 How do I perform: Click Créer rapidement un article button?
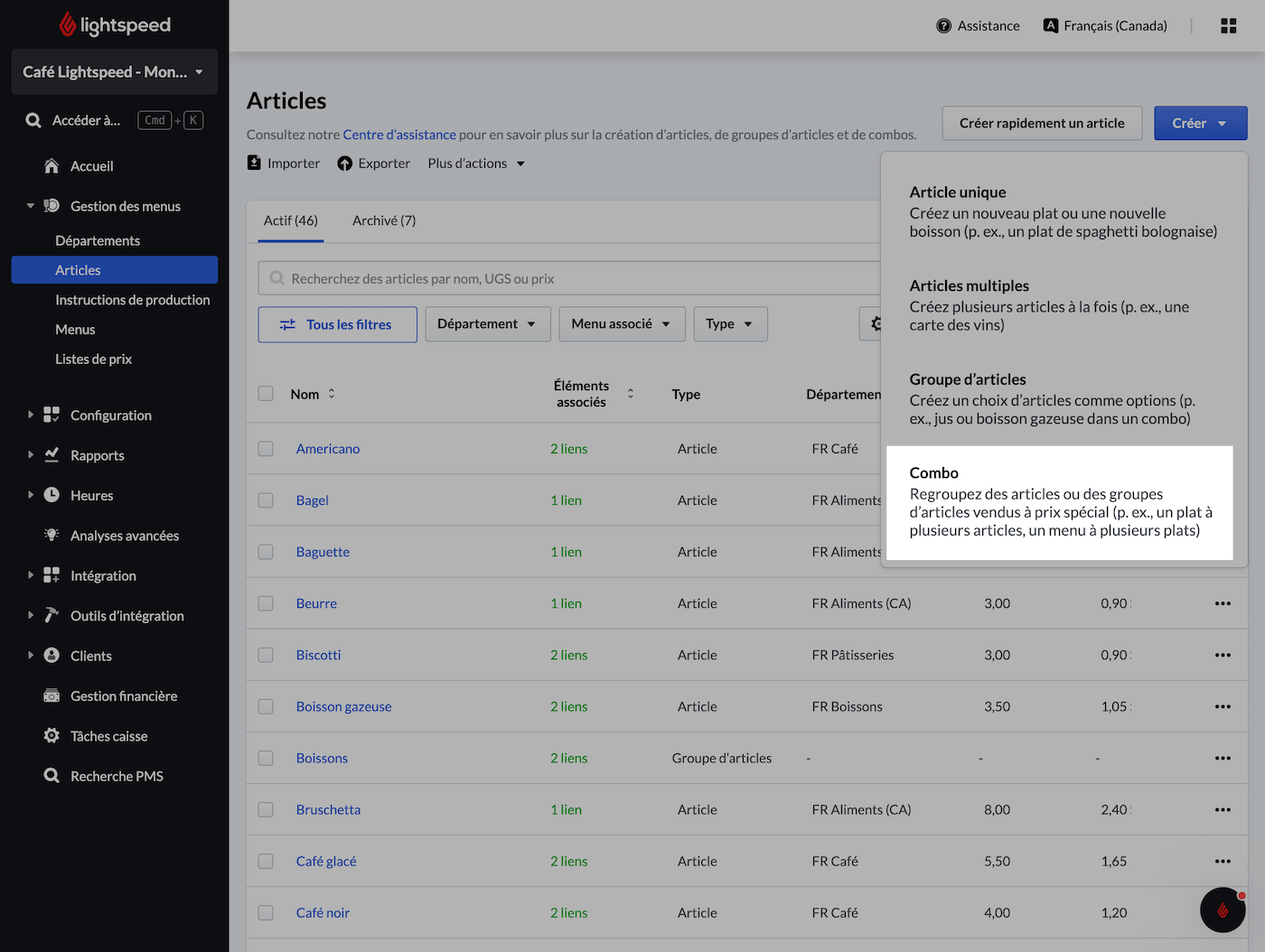pos(1042,124)
